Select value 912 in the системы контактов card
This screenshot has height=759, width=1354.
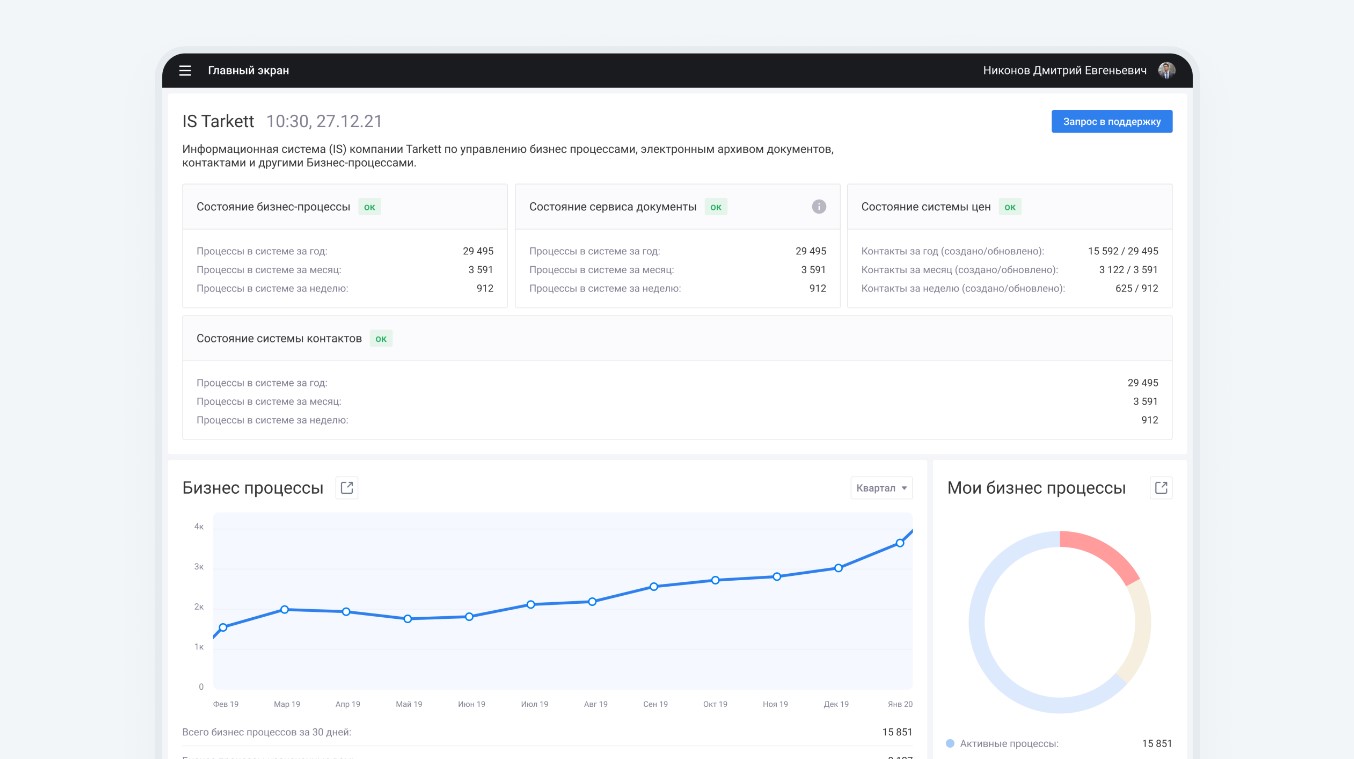point(1150,420)
